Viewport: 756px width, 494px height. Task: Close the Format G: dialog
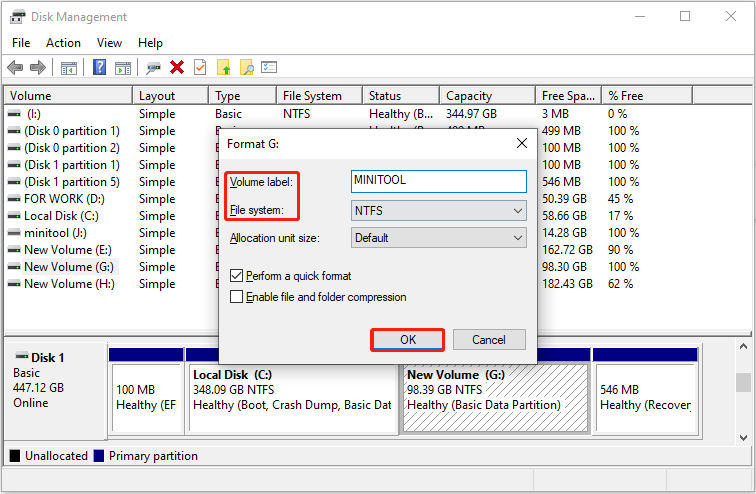click(x=522, y=143)
